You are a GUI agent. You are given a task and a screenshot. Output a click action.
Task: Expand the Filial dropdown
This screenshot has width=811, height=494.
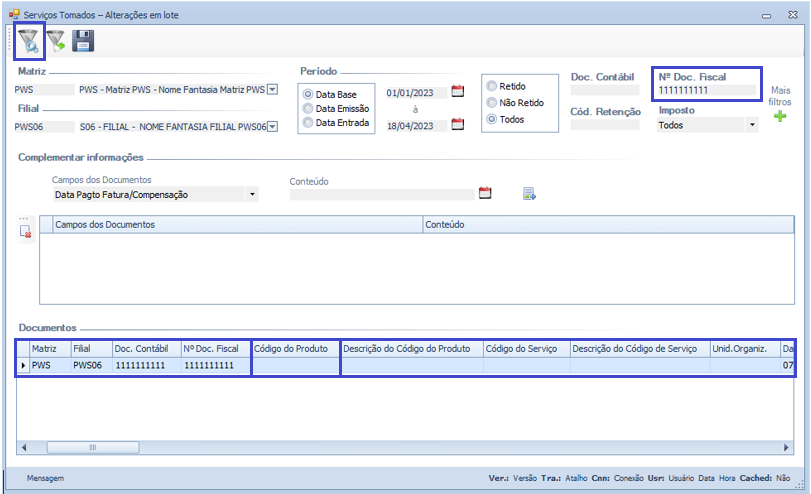coord(272,127)
